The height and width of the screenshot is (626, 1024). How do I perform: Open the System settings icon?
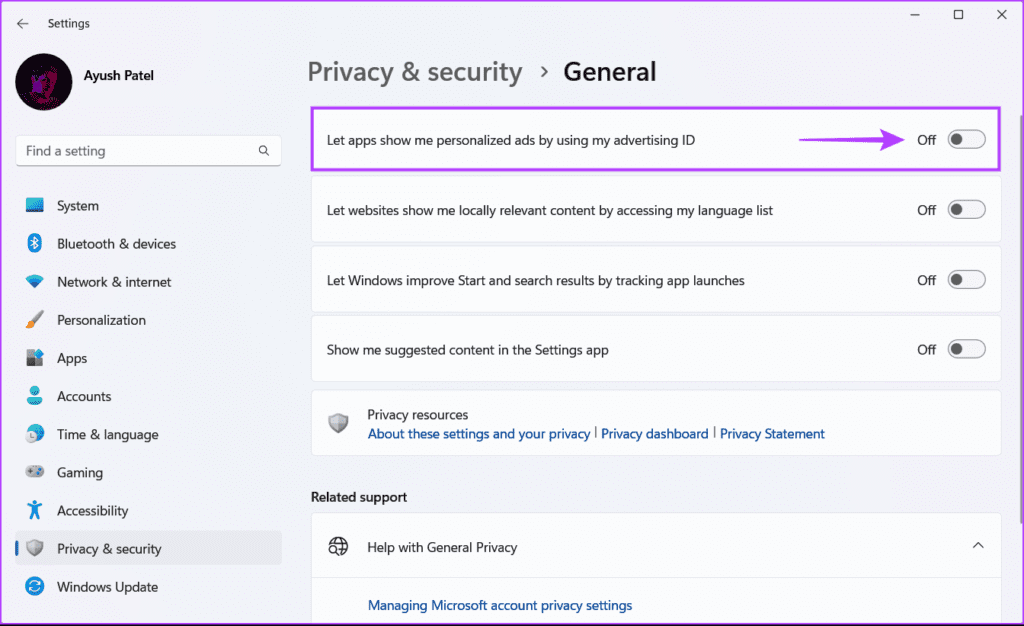click(35, 206)
